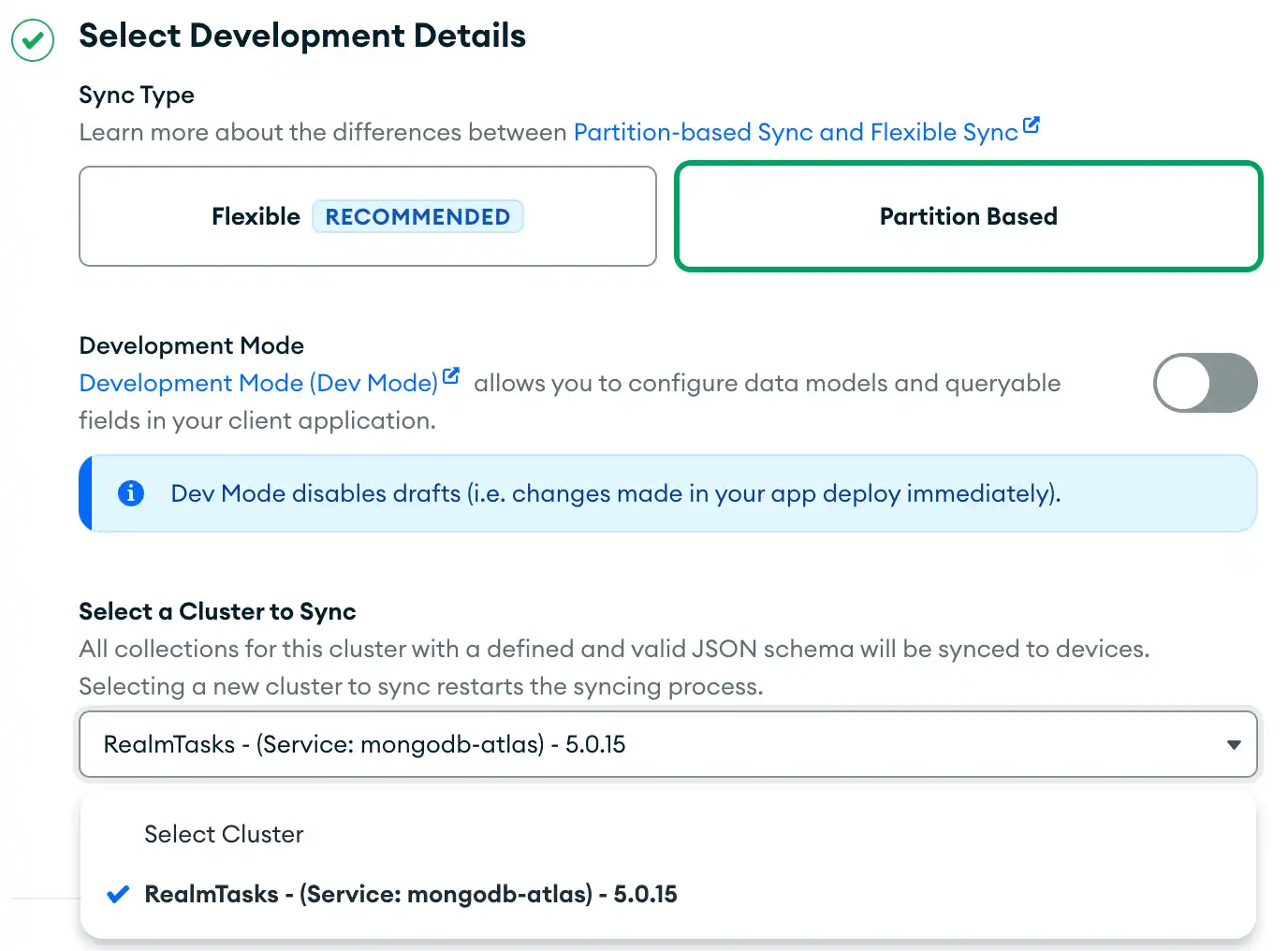The width and height of the screenshot is (1288, 951).
Task: Open the Development Mode (Dev Mode) documentation link
Action: 257,383
